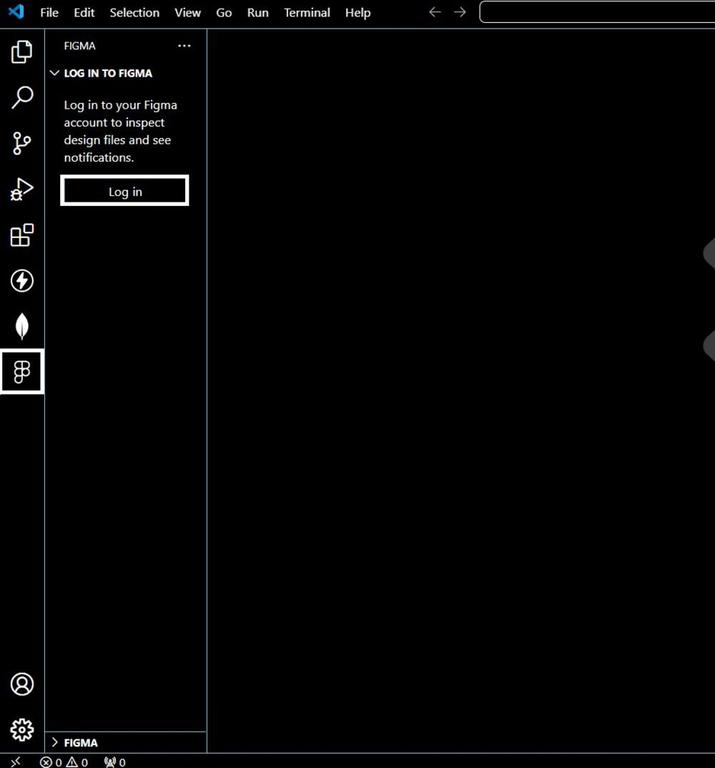Click the ports forwarded status item
Viewport: 715px width, 768px height.
tap(115, 762)
